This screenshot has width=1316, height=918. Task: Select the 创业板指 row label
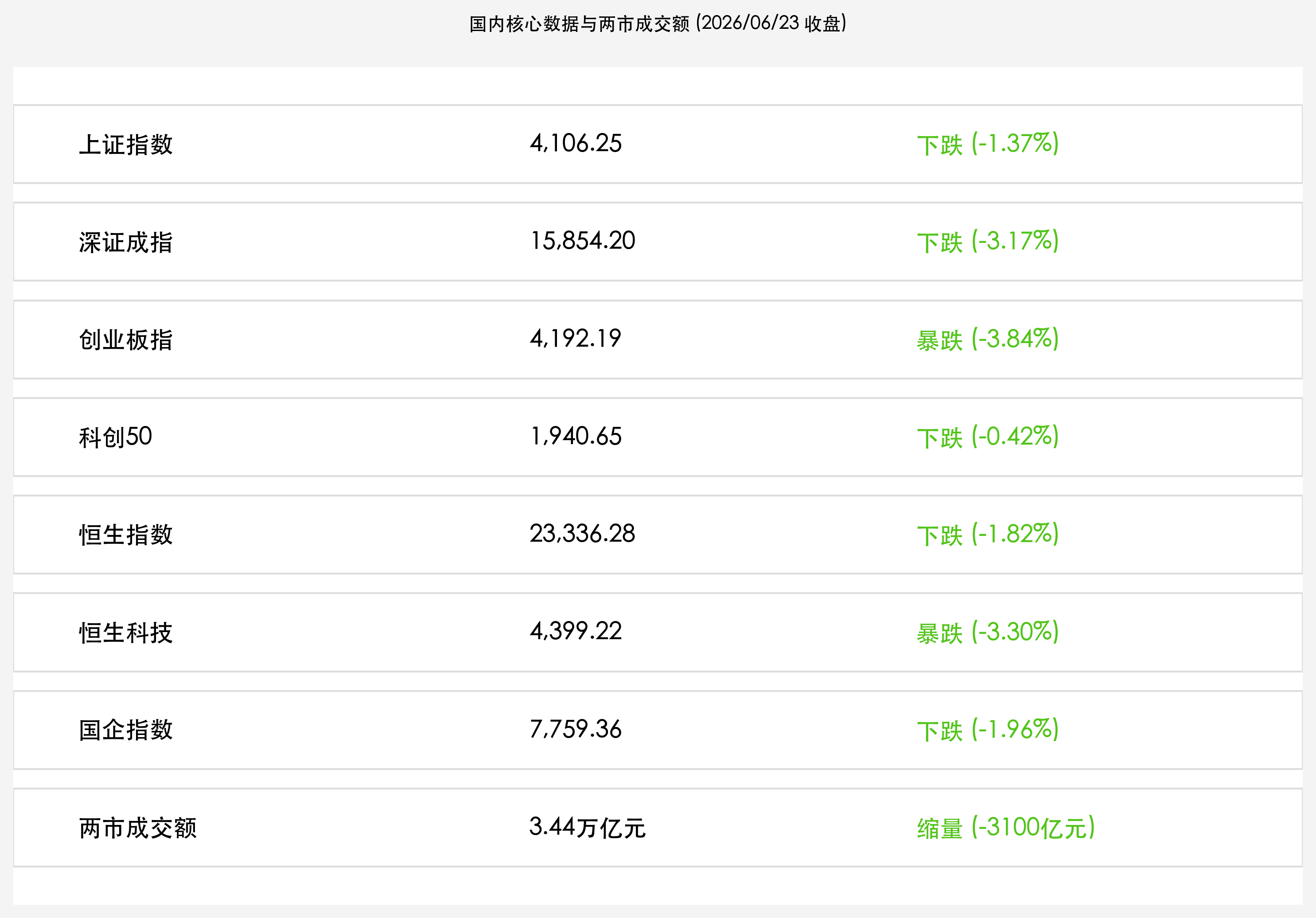pyautogui.click(x=125, y=340)
